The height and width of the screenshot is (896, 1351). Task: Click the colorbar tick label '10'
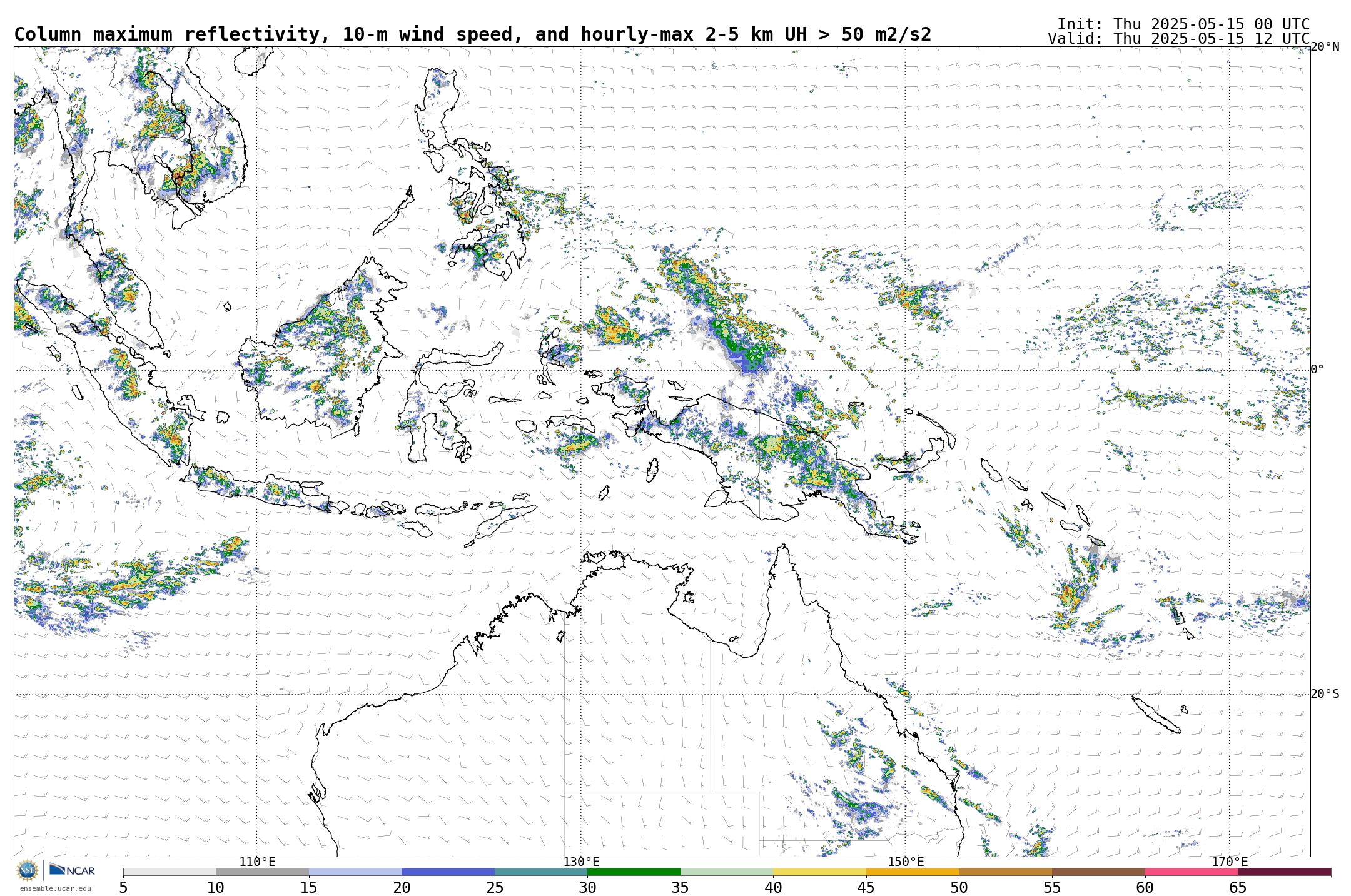pos(216,888)
